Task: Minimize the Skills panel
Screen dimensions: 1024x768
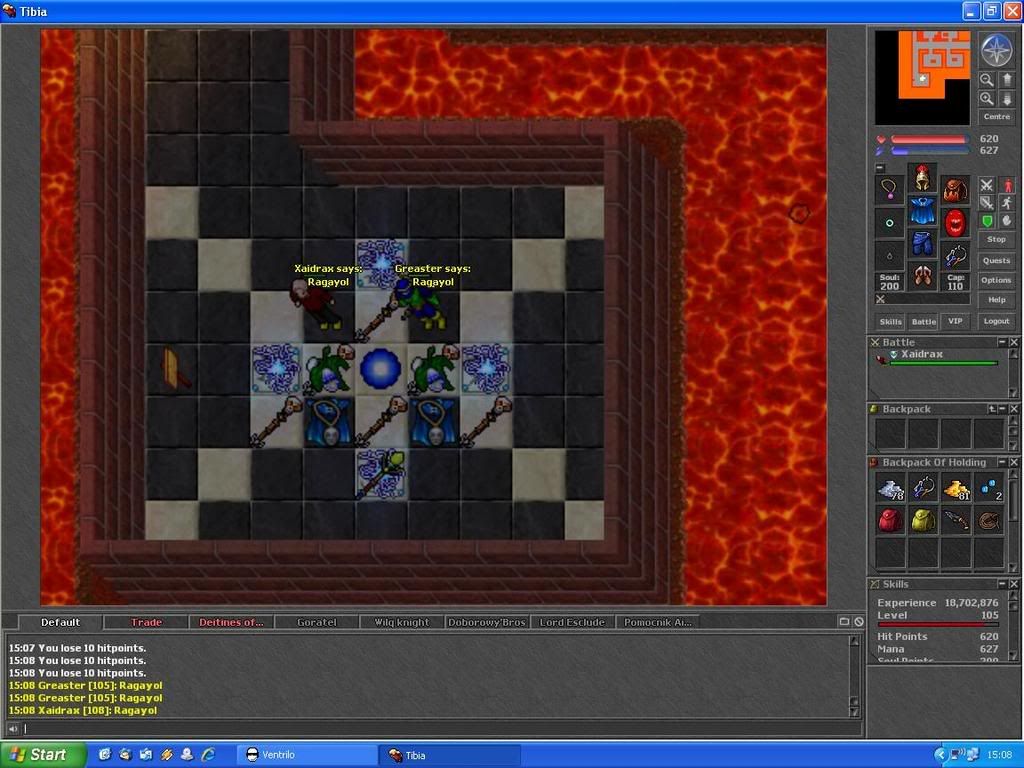Action: click(x=1002, y=584)
